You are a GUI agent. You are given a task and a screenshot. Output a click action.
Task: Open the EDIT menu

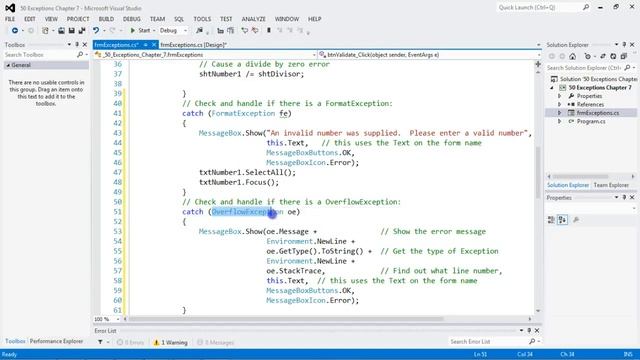(30, 19)
